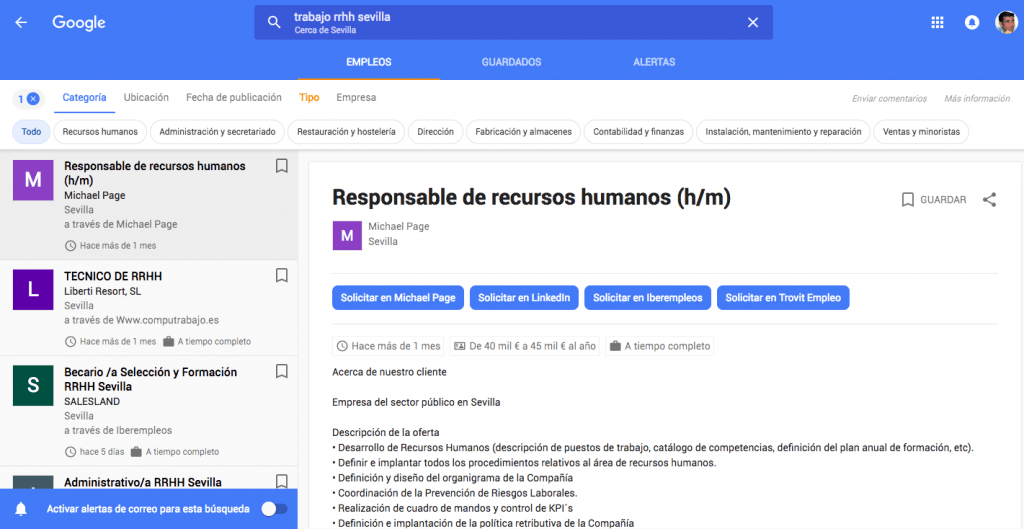Open Enviar comentarios link

[889, 99]
